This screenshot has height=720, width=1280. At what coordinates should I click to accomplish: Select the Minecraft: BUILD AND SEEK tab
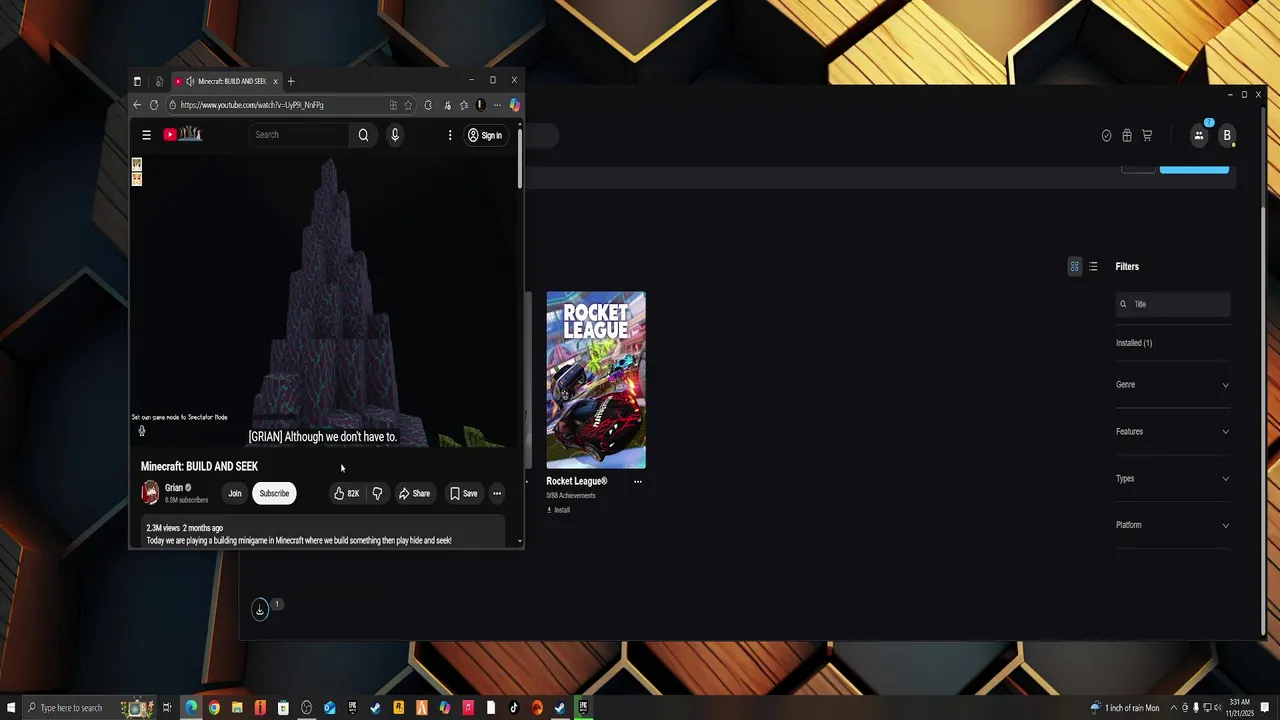[x=226, y=81]
